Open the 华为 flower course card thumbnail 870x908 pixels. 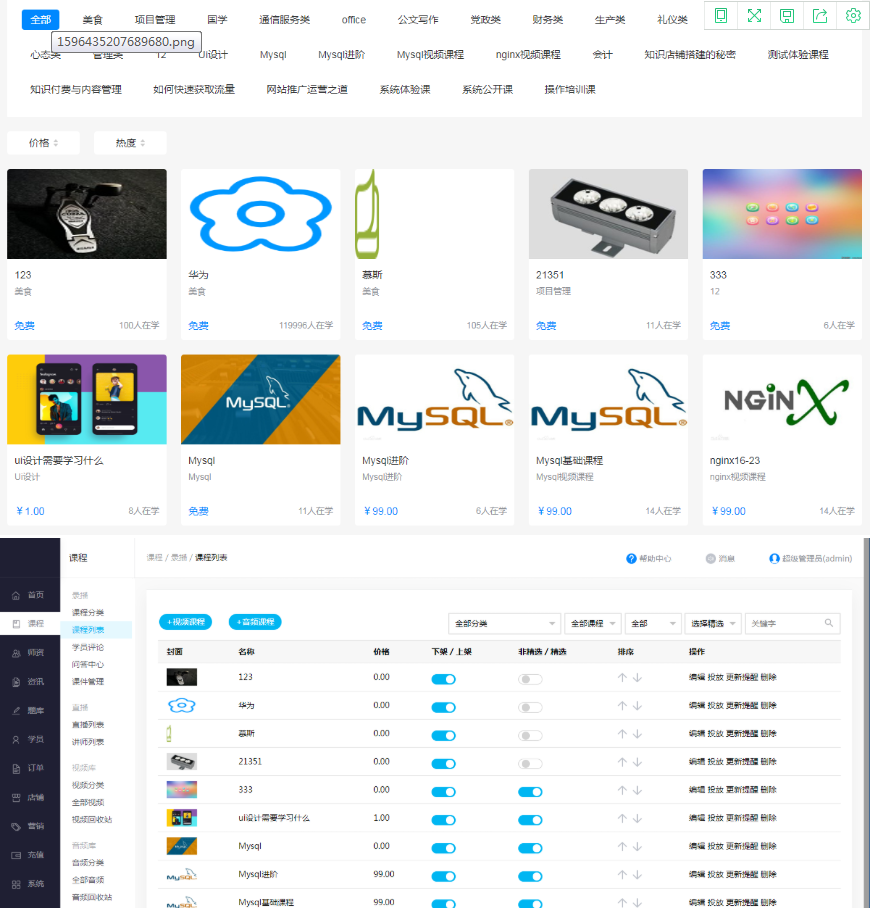(261, 214)
